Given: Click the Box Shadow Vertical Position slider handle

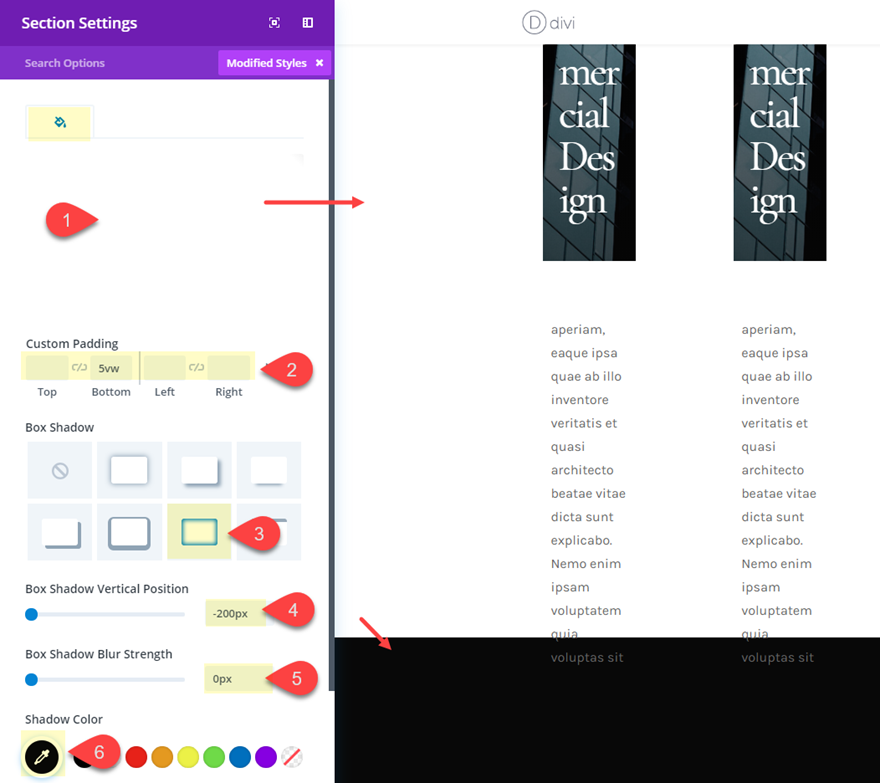Looking at the screenshot, I should (x=31, y=614).
